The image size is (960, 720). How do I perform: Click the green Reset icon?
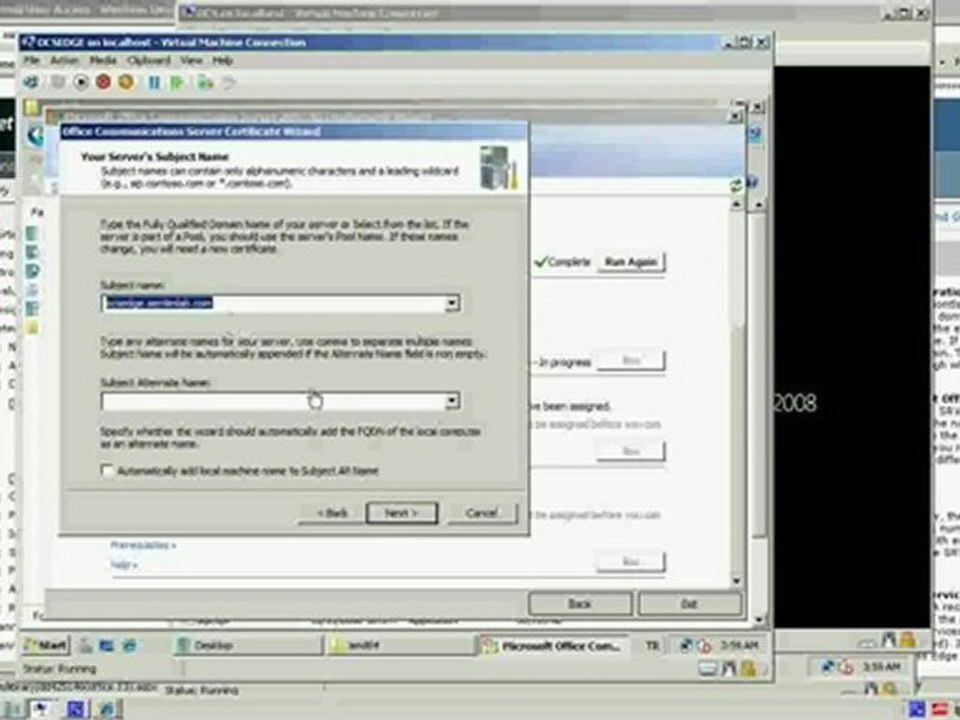tap(177, 82)
